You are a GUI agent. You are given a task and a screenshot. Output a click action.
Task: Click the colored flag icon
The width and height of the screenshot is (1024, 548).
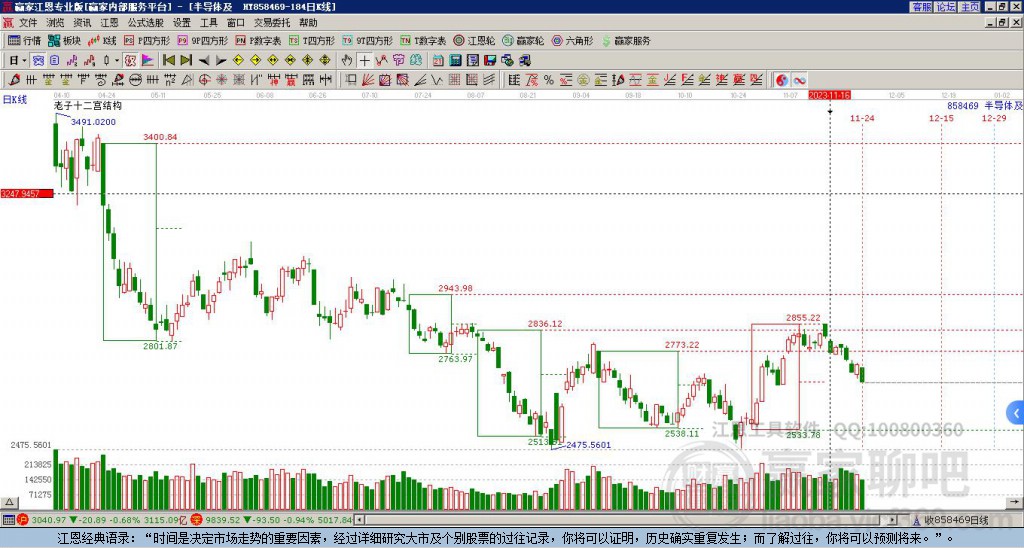148,61
